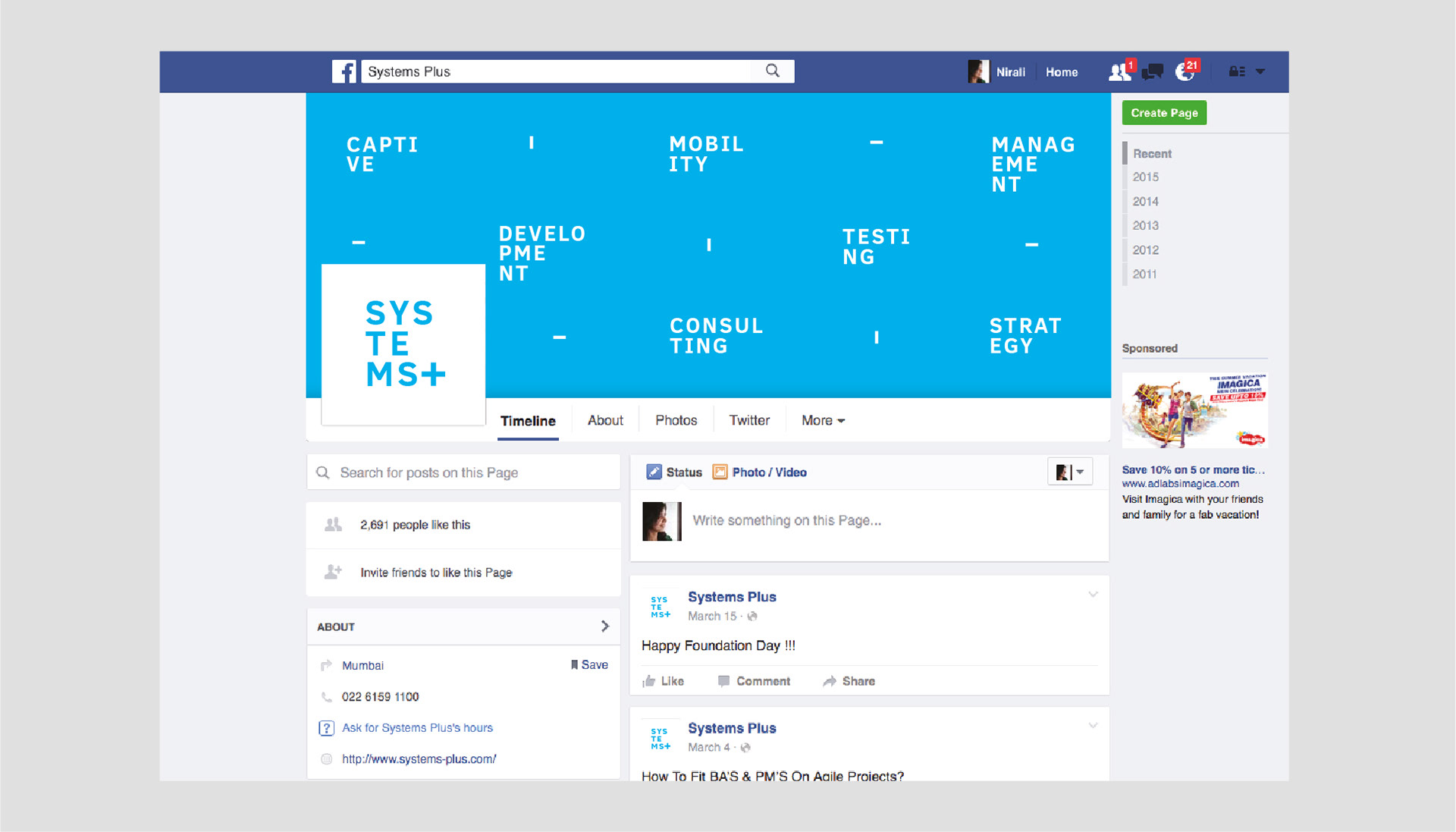
Task: Switch to the Timeline tab
Action: coord(528,421)
